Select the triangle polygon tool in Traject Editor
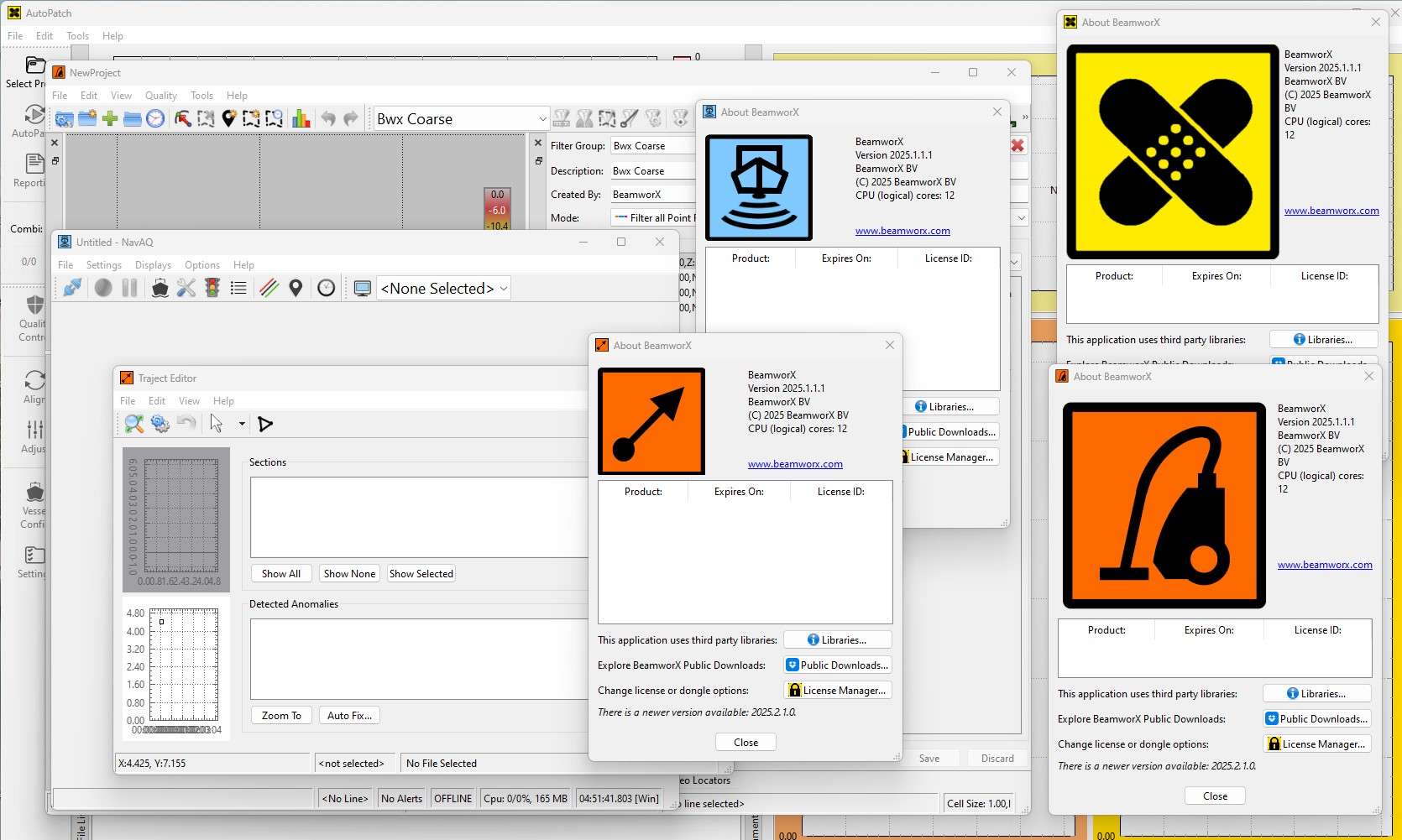The height and width of the screenshot is (840, 1402). point(265,424)
